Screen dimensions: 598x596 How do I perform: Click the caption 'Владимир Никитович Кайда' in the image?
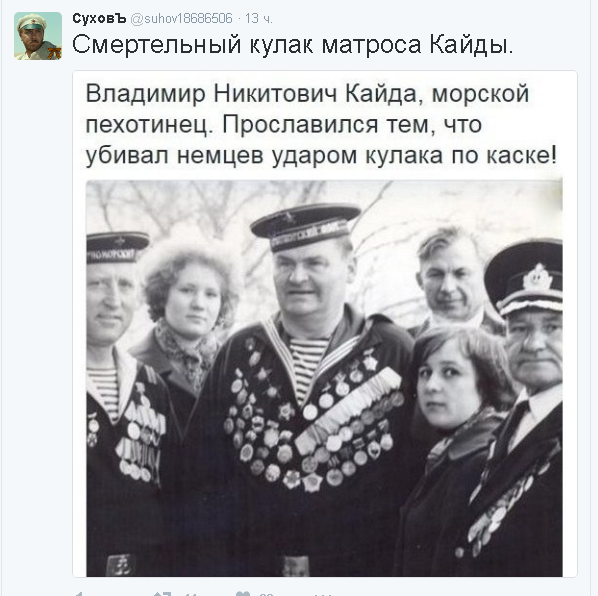click(252, 93)
